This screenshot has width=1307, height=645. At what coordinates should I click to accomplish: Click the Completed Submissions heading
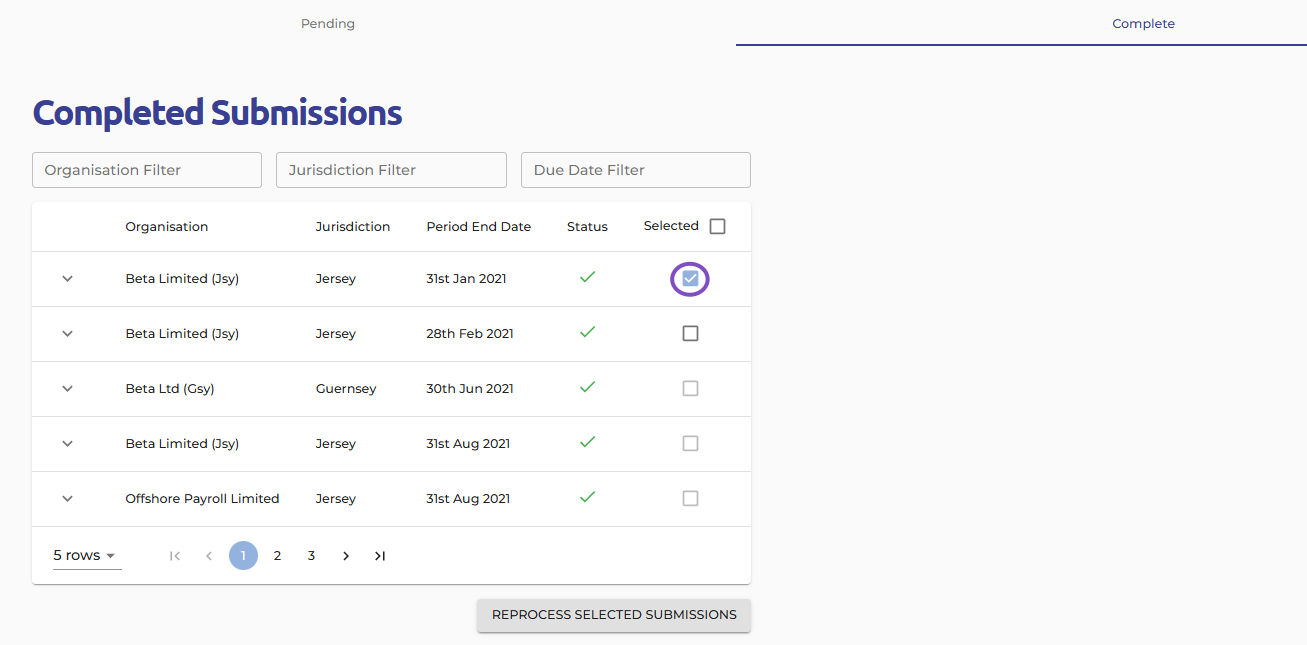217,113
